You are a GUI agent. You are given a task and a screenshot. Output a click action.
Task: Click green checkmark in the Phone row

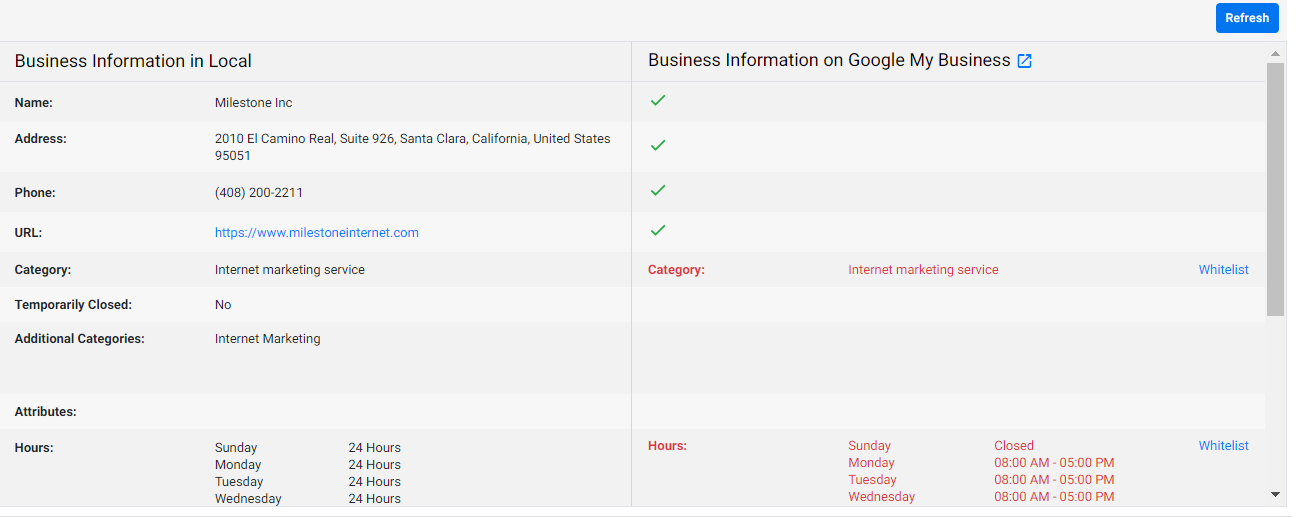pos(658,190)
